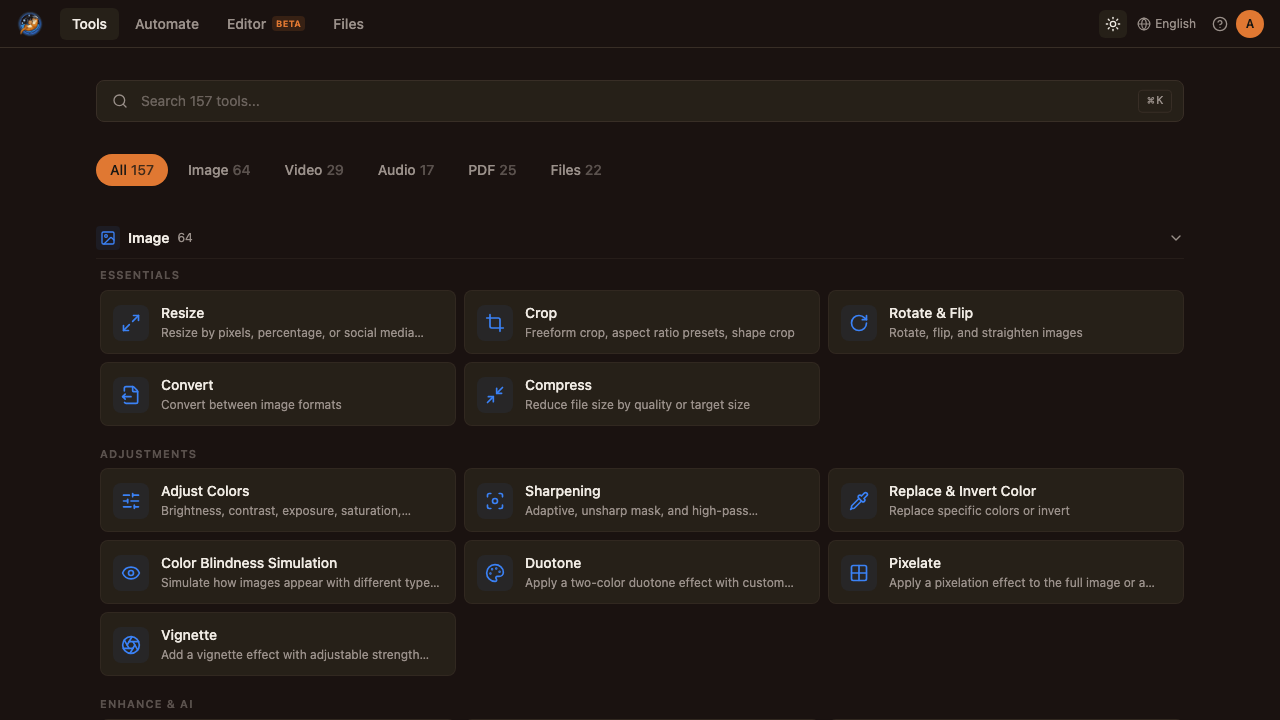Open the Rotate & Flip icon
Screen dimensions: 1280x720
pyautogui.click(x=859, y=322)
